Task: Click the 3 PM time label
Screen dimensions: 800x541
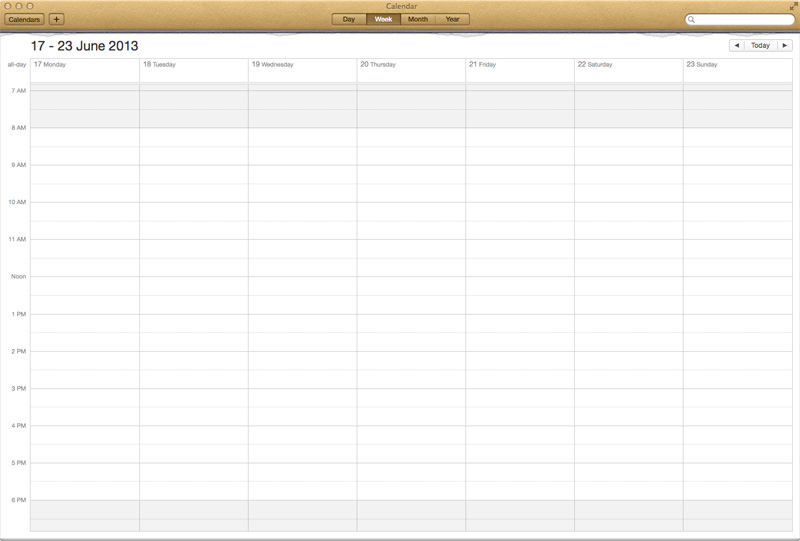Action: click(x=19, y=389)
